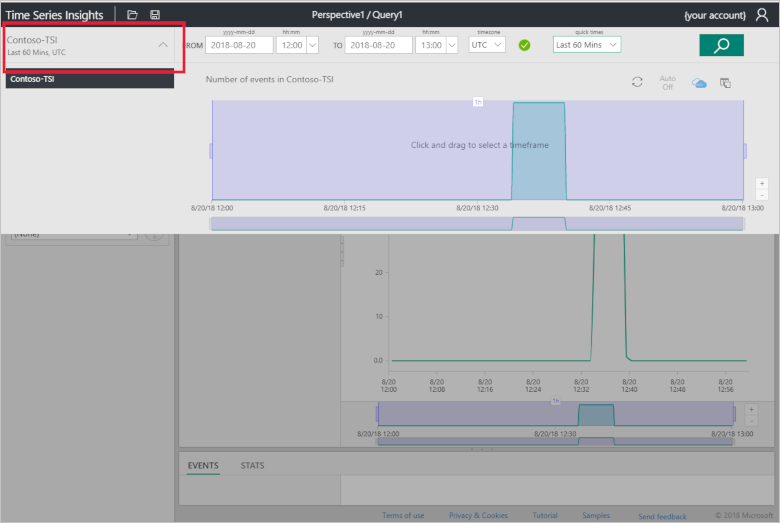Open the Samples link
Image resolution: width=780 pixels, height=523 pixels.
tap(596, 516)
